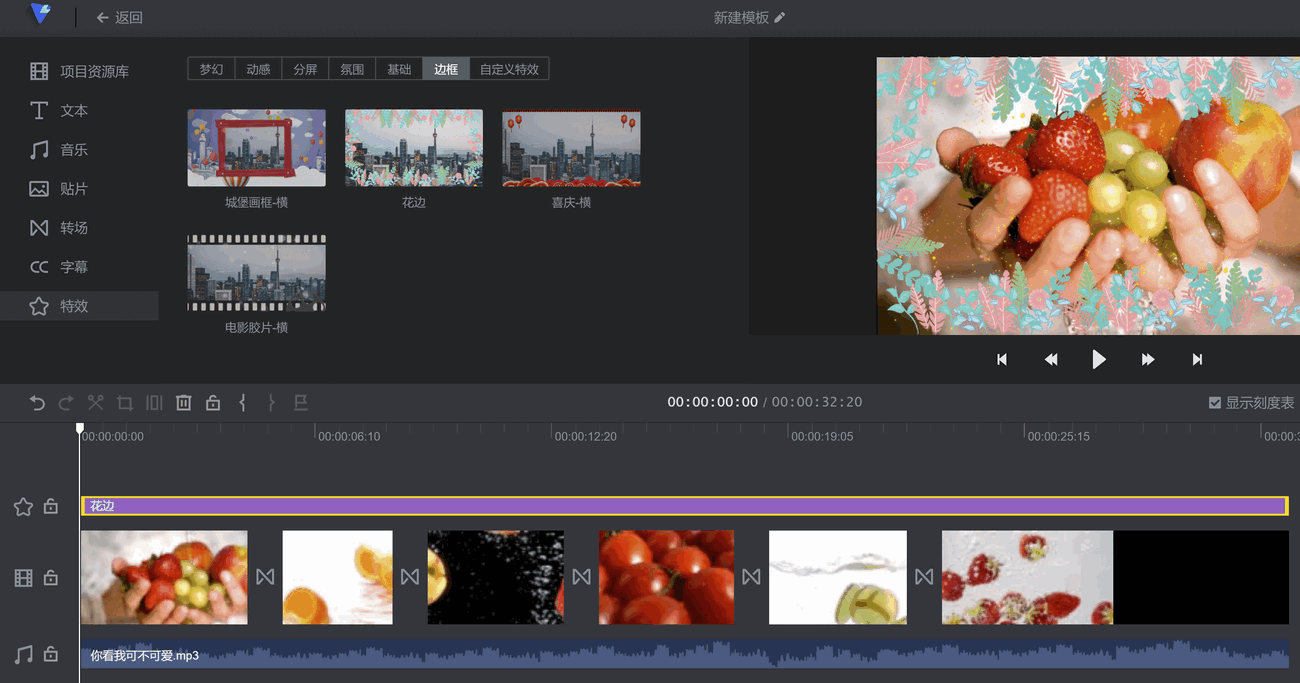Viewport: 1300px width, 683px height.
Task: Select the 边框 border tab
Action: [x=446, y=69]
